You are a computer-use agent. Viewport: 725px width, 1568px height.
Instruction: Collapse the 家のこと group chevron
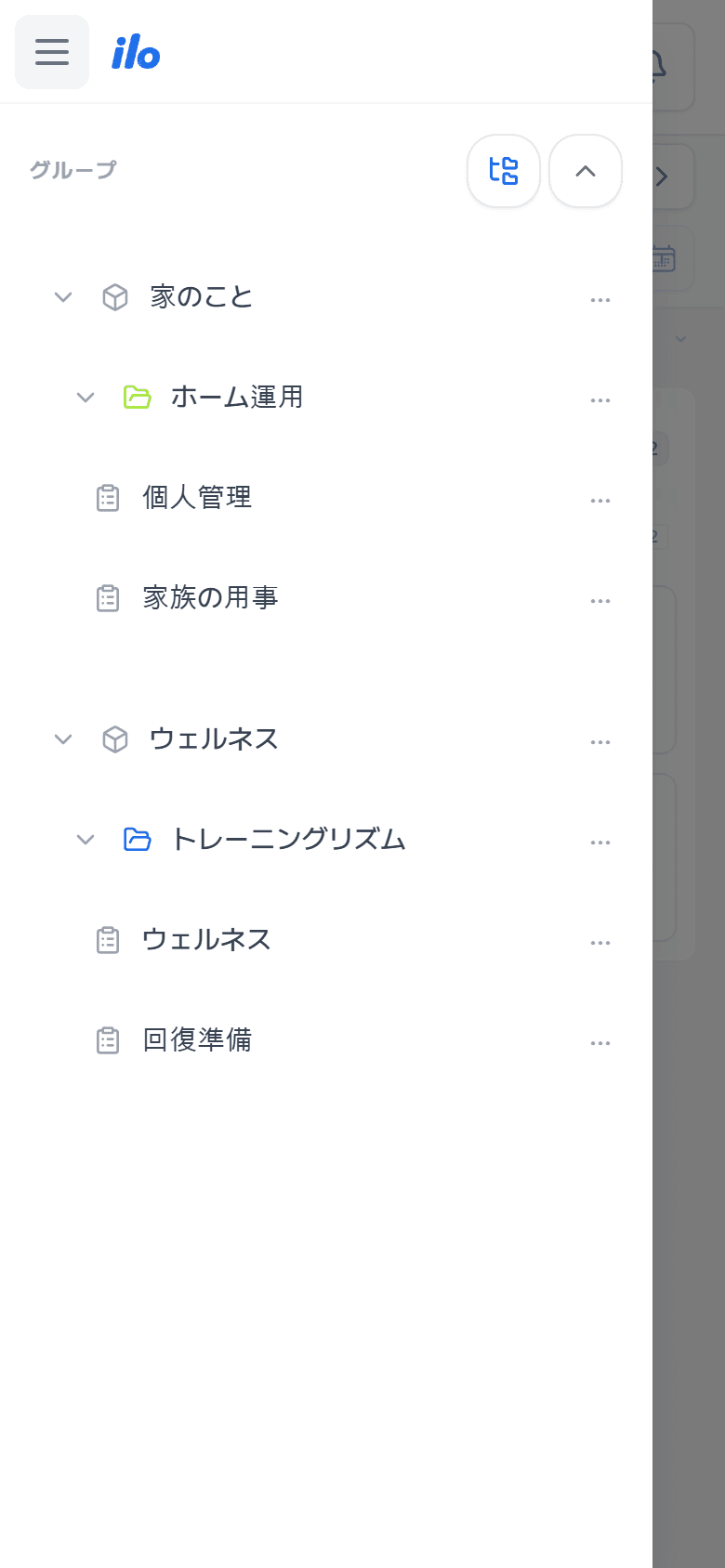(63, 297)
